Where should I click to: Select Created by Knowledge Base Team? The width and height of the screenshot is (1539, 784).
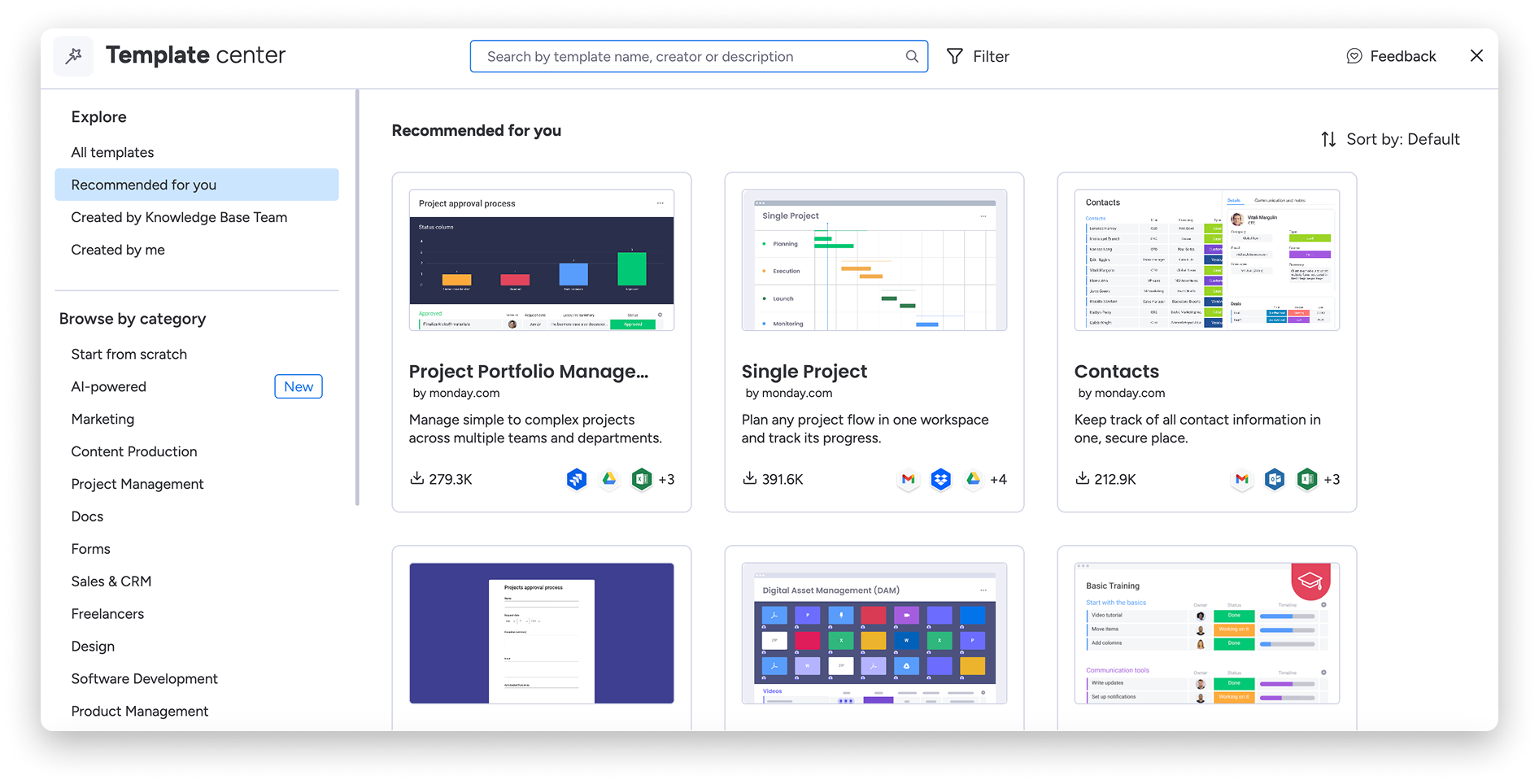click(x=179, y=217)
